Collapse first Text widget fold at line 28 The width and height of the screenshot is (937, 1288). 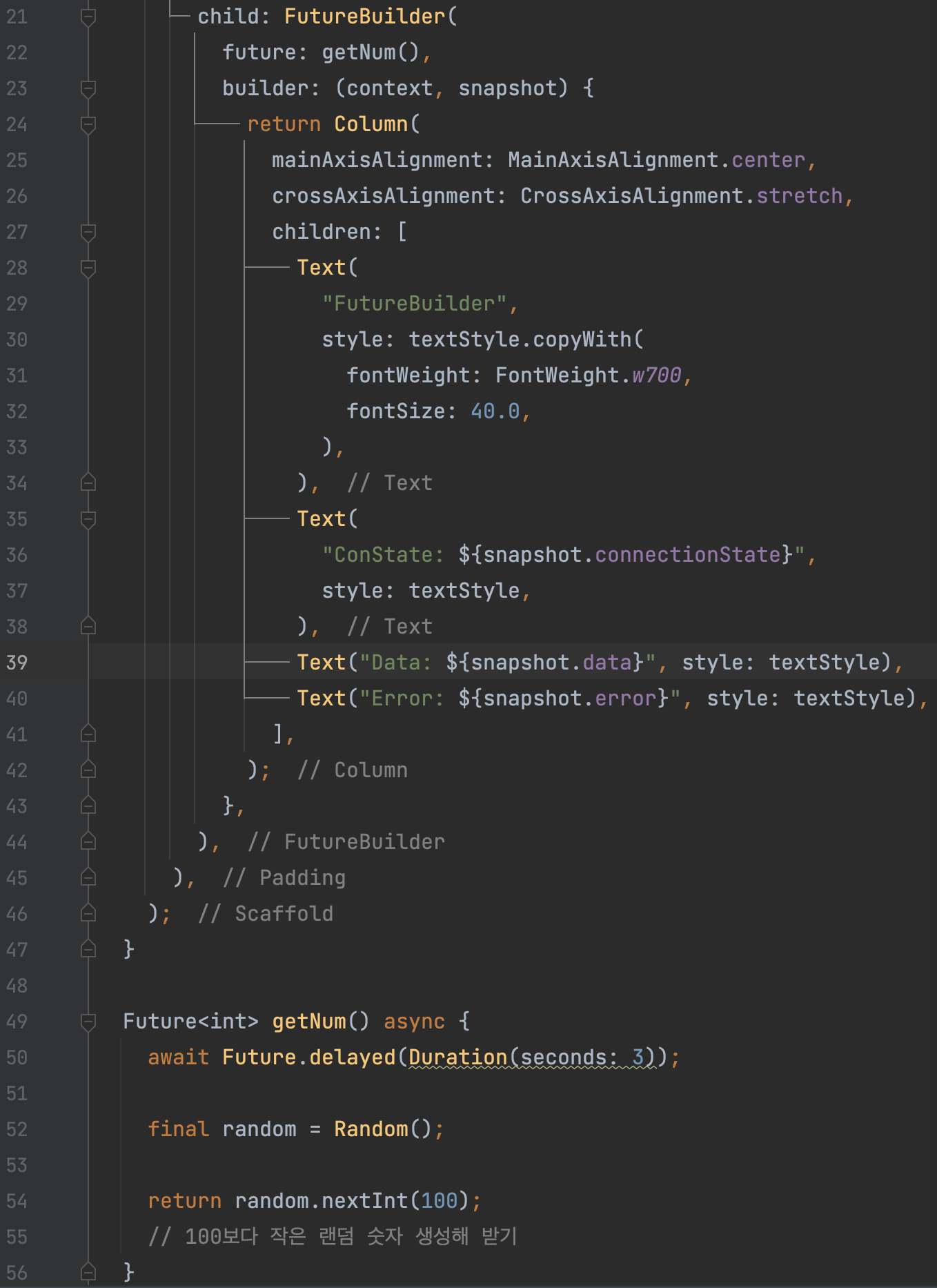point(88,268)
